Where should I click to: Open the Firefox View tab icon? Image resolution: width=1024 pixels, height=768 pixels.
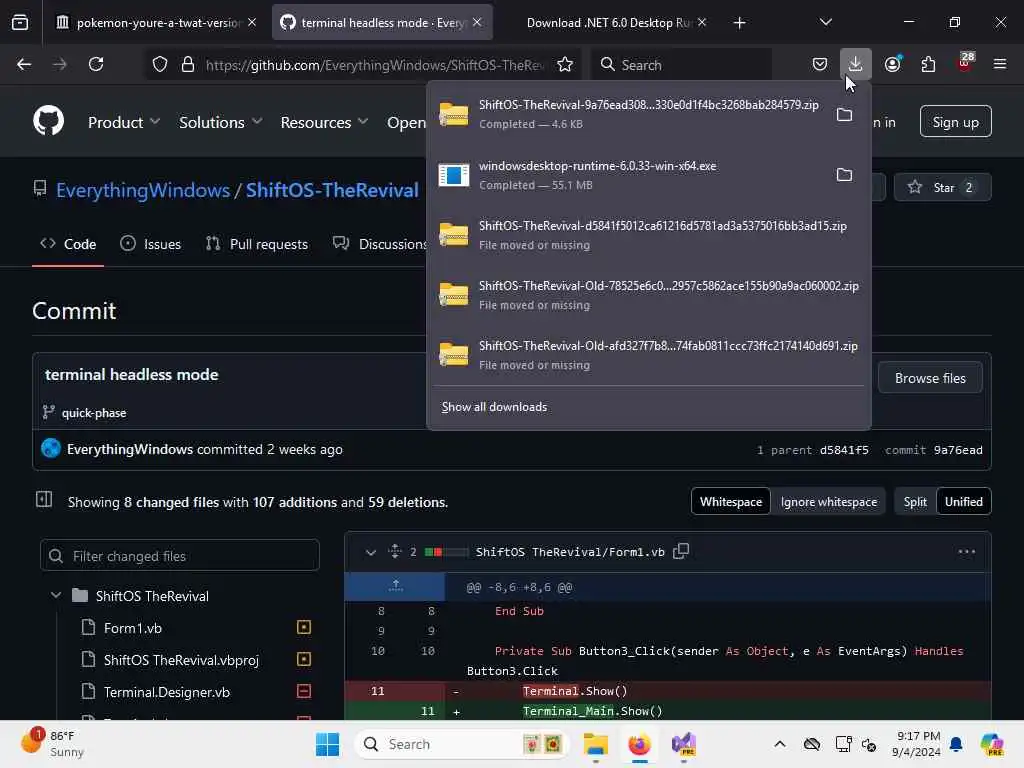click(x=20, y=22)
